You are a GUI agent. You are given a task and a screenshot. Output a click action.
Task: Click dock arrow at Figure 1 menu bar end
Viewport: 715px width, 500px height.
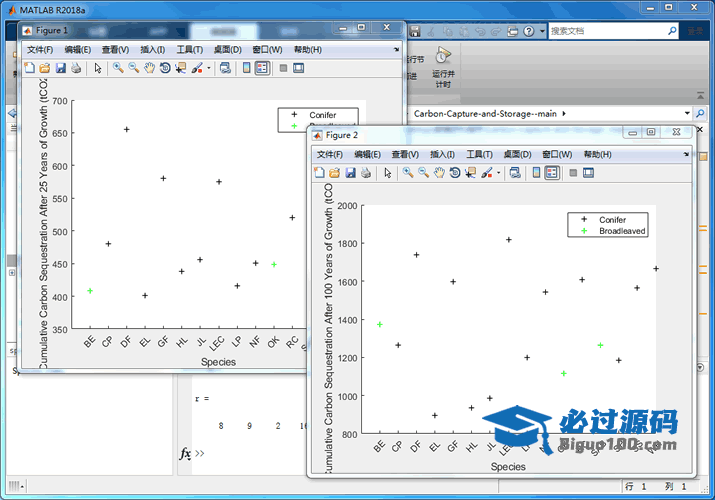[396, 49]
